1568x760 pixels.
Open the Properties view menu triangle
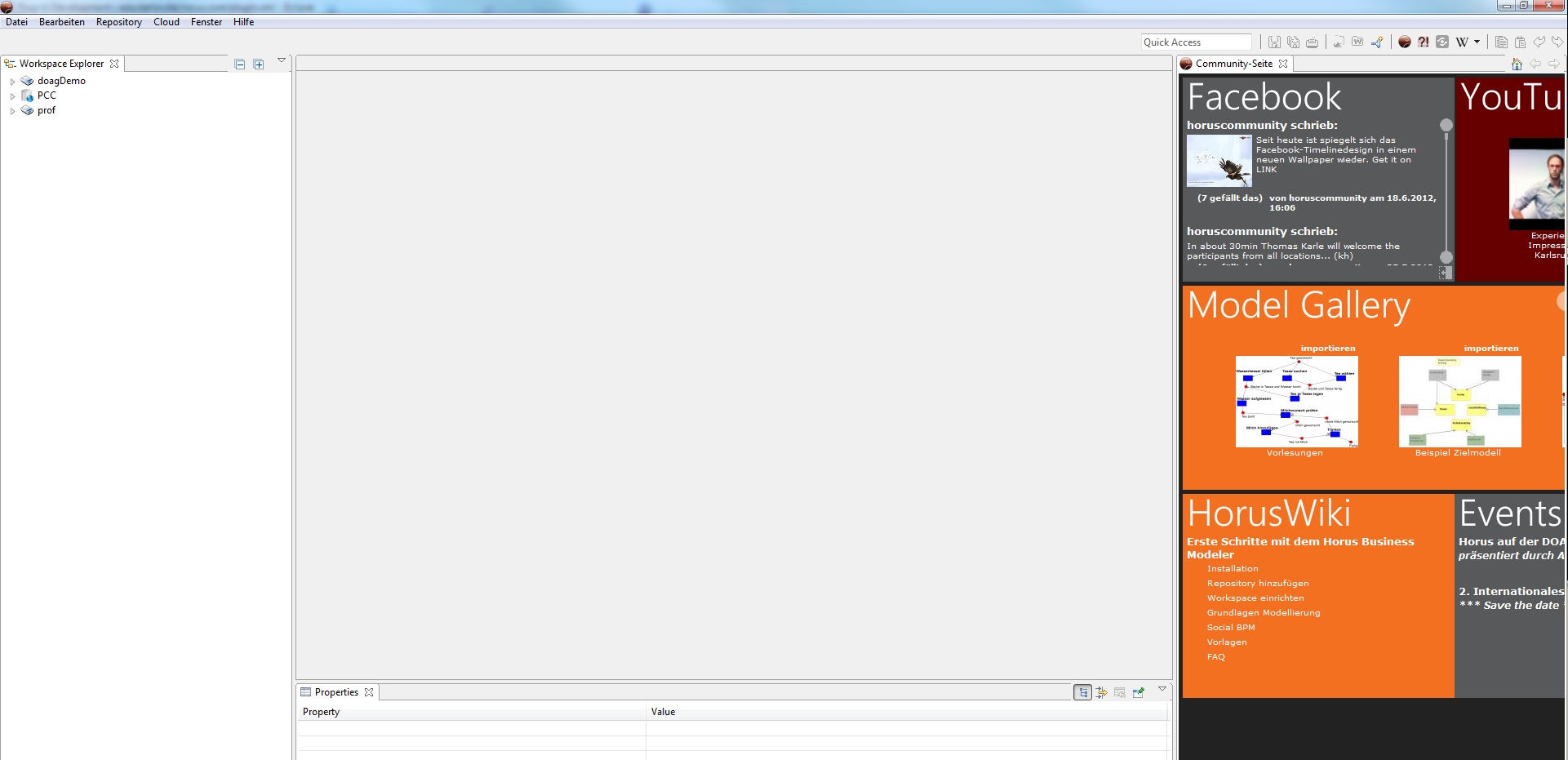point(1162,689)
